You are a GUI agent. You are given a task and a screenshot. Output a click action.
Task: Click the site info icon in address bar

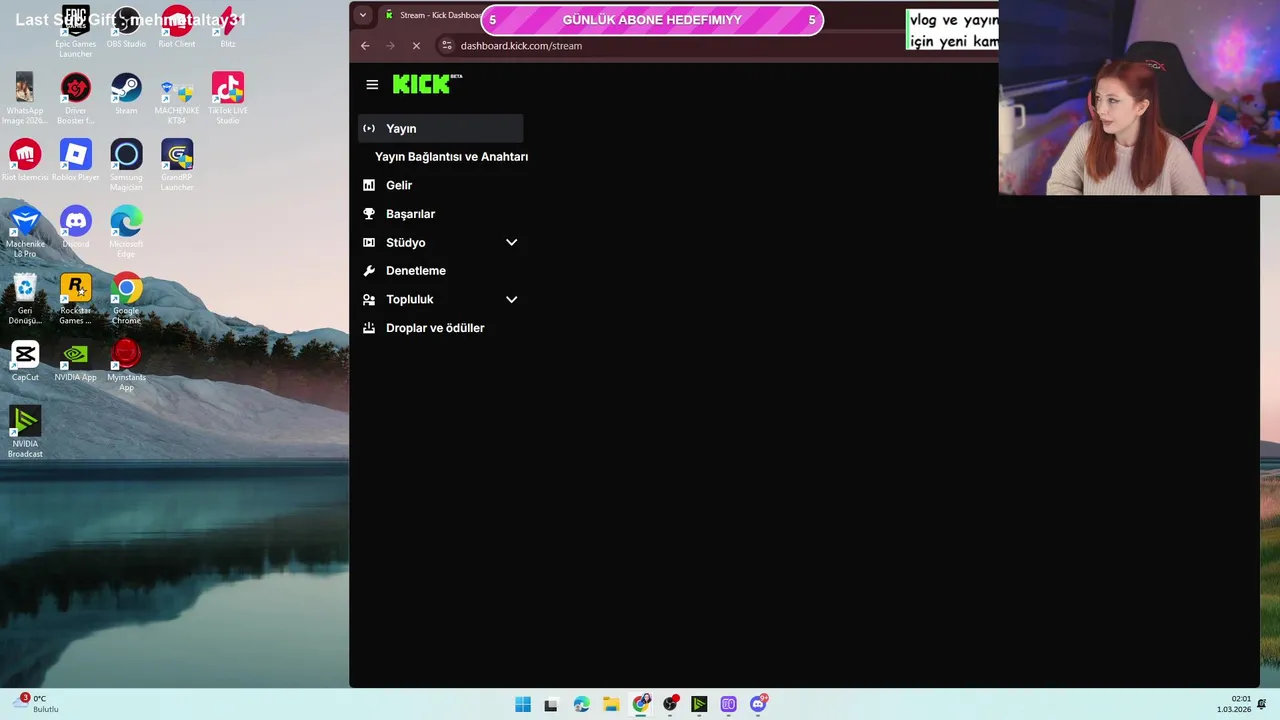click(x=447, y=45)
